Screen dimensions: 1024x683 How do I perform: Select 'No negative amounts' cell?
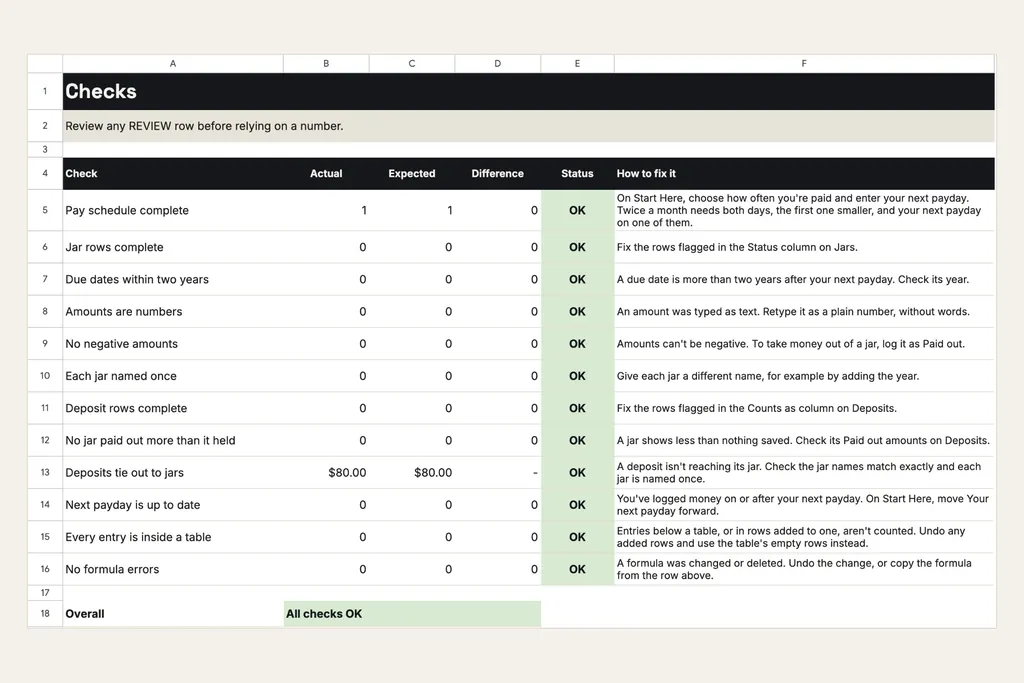point(173,343)
